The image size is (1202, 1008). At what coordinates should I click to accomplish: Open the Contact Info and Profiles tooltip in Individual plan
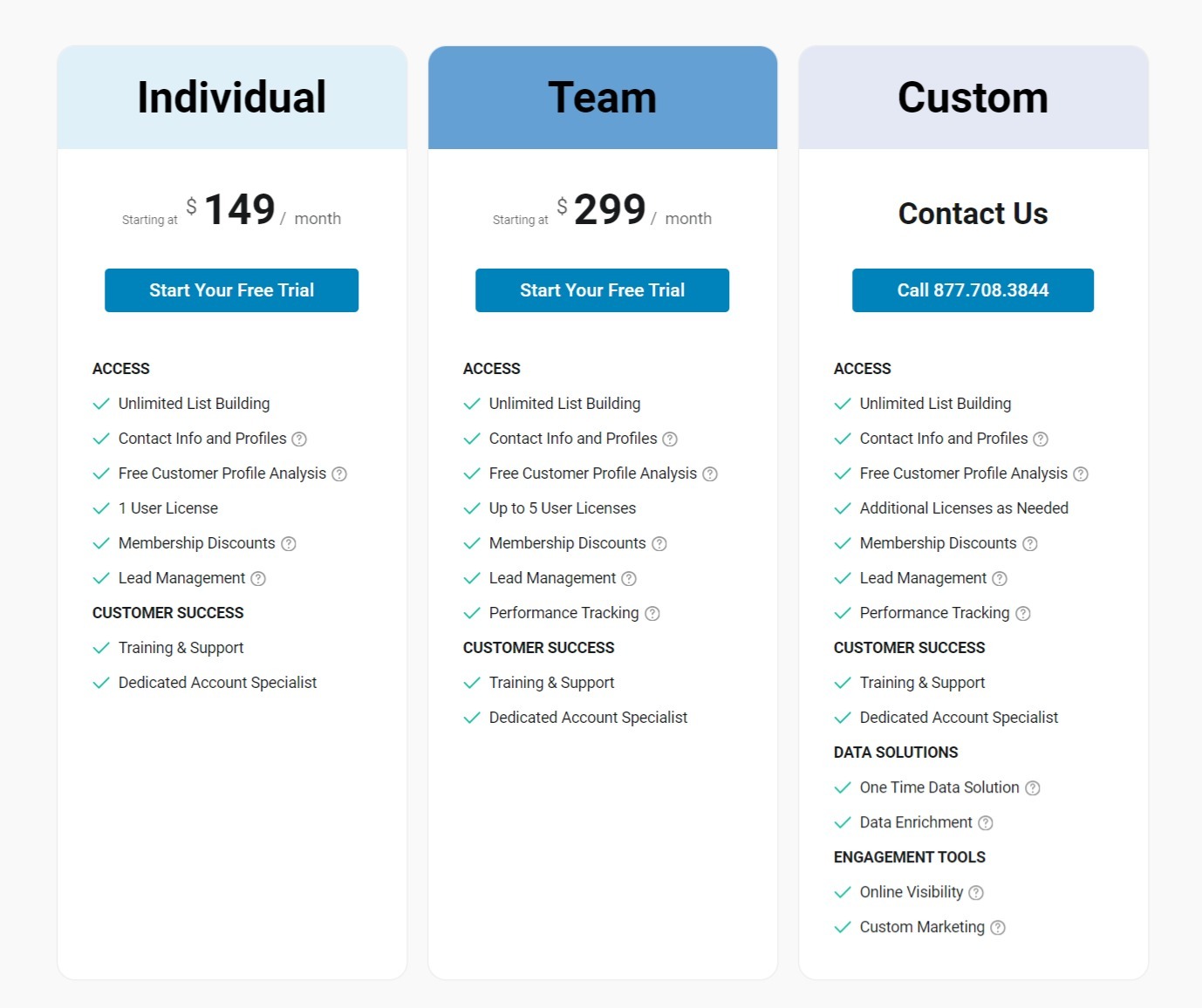(299, 439)
